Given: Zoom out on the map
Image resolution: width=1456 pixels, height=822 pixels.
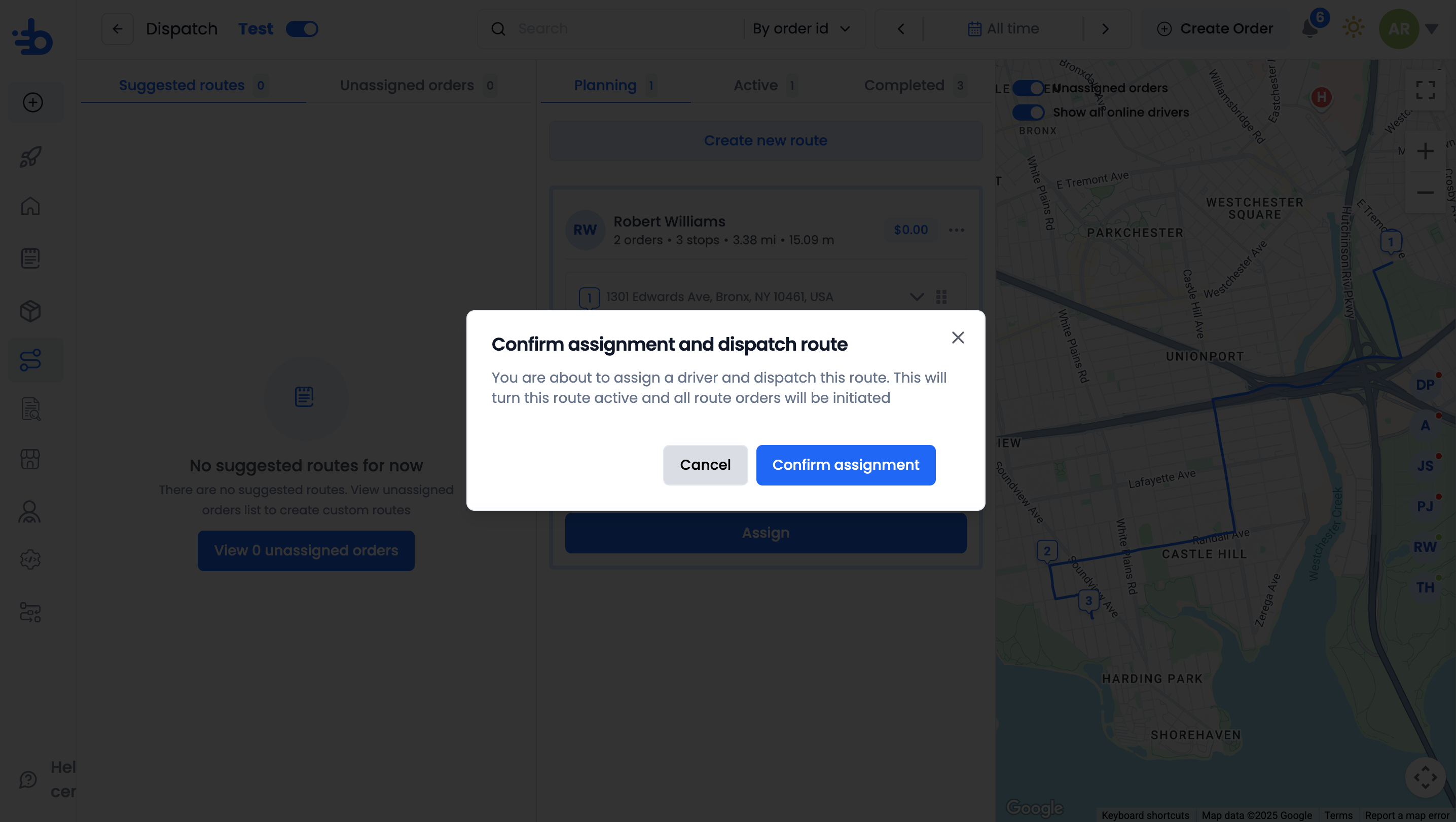Looking at the screenshot, I should [x=1425, y=193].
